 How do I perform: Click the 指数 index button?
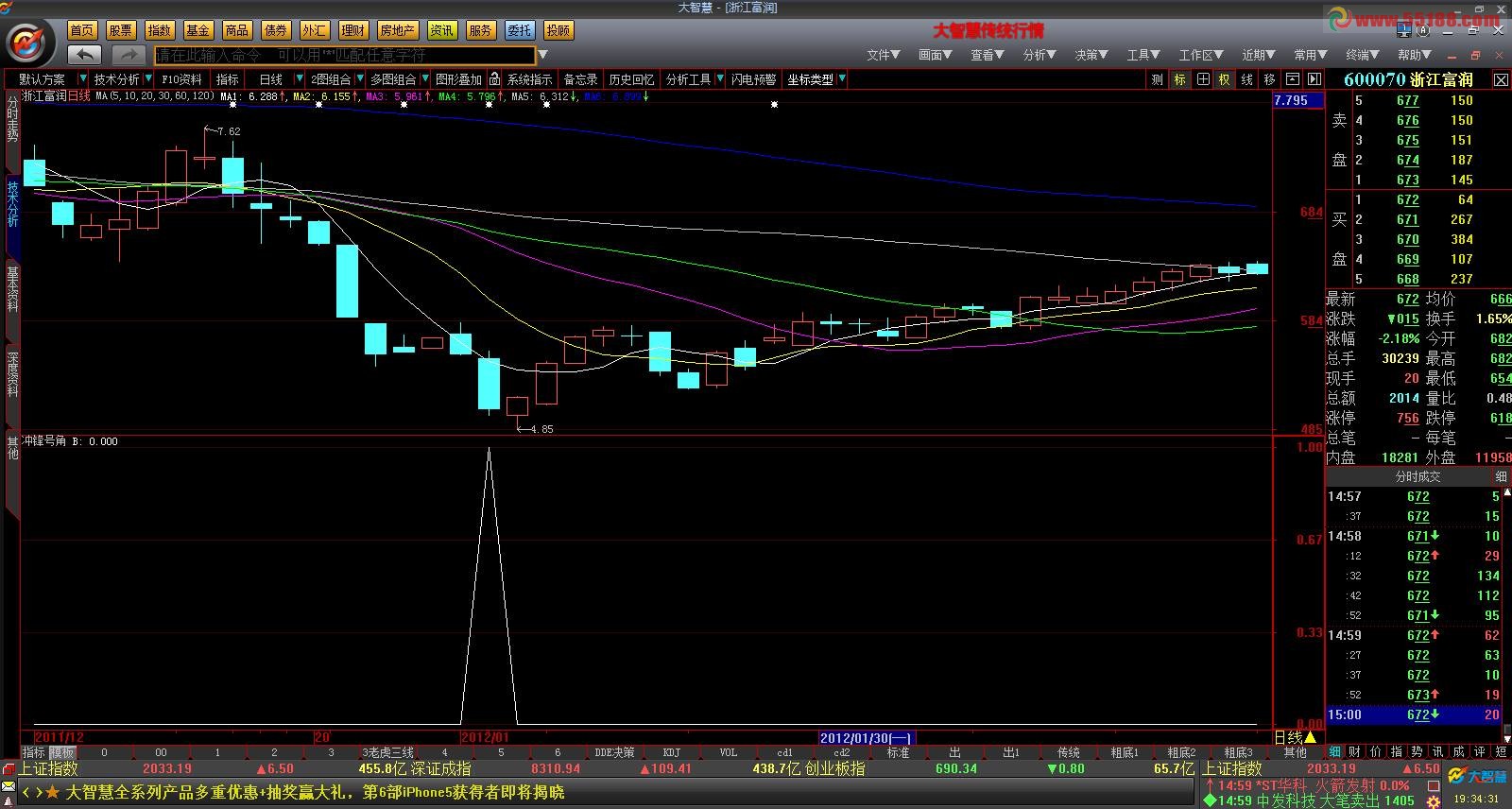160,30
